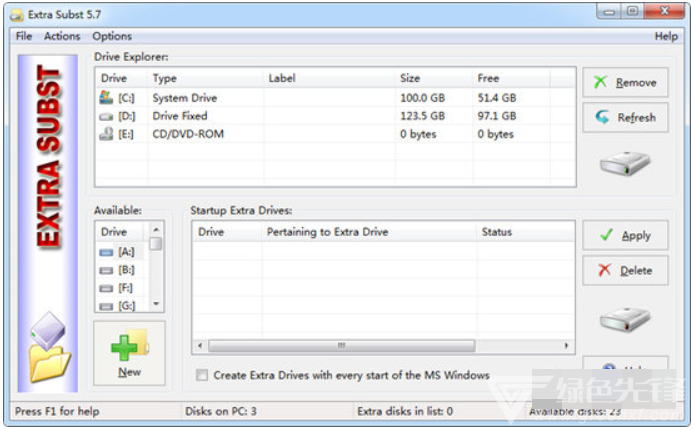Open the File menu
The width and height of the screenshot is (695, 429).
click(x=24, y=36)
